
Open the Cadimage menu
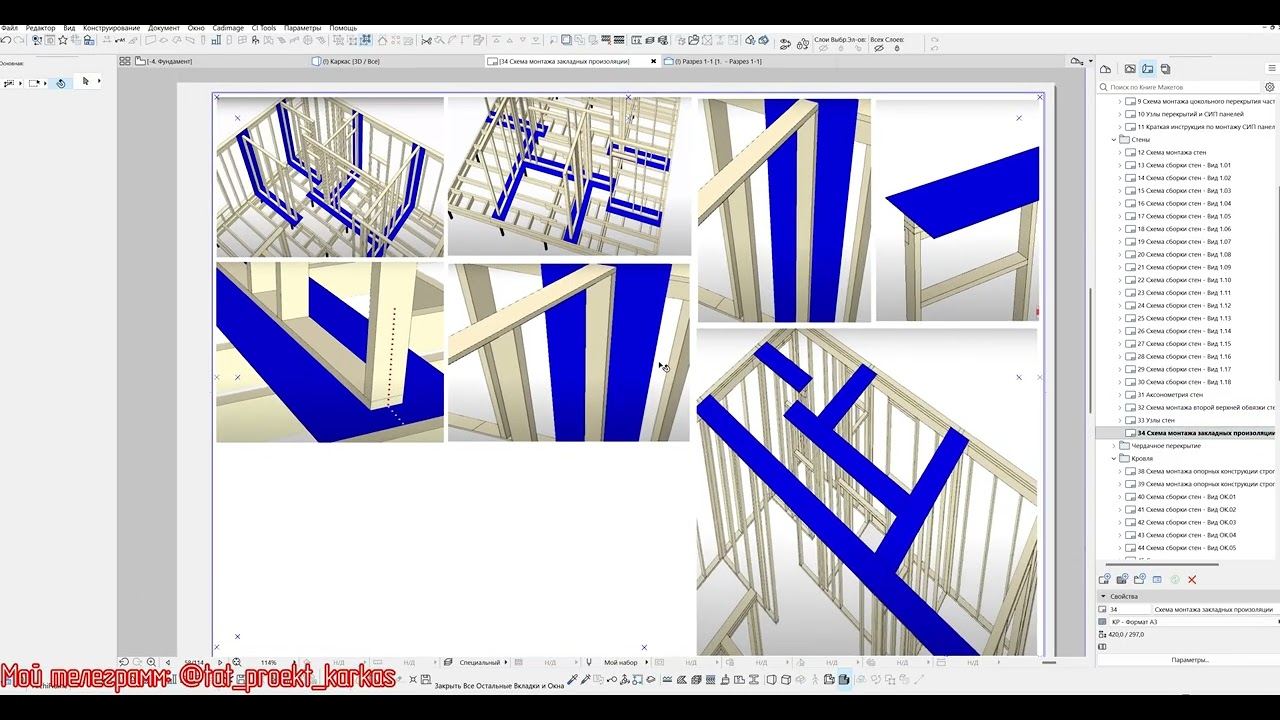pos(228,28)
